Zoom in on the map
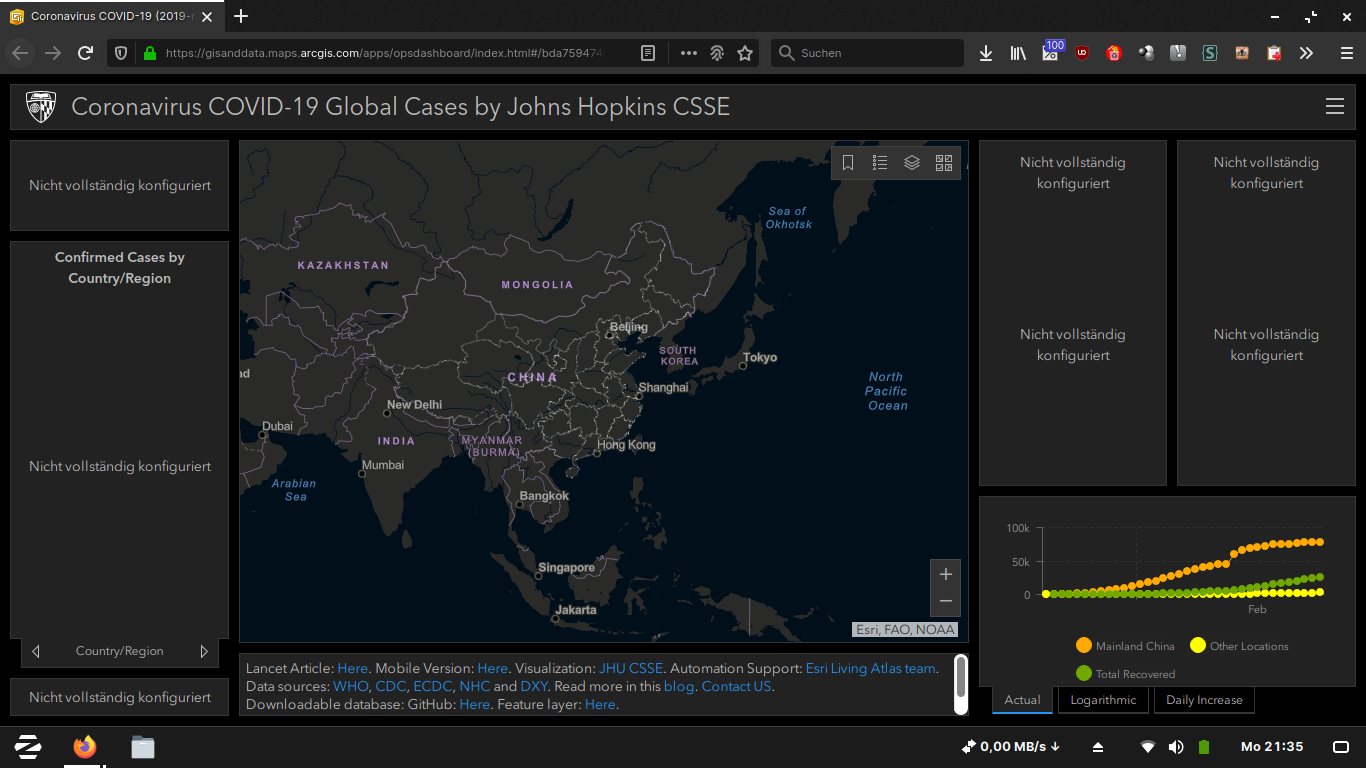Image resolution: width=1366 pixels, height=768 pixels. point(945,574)
